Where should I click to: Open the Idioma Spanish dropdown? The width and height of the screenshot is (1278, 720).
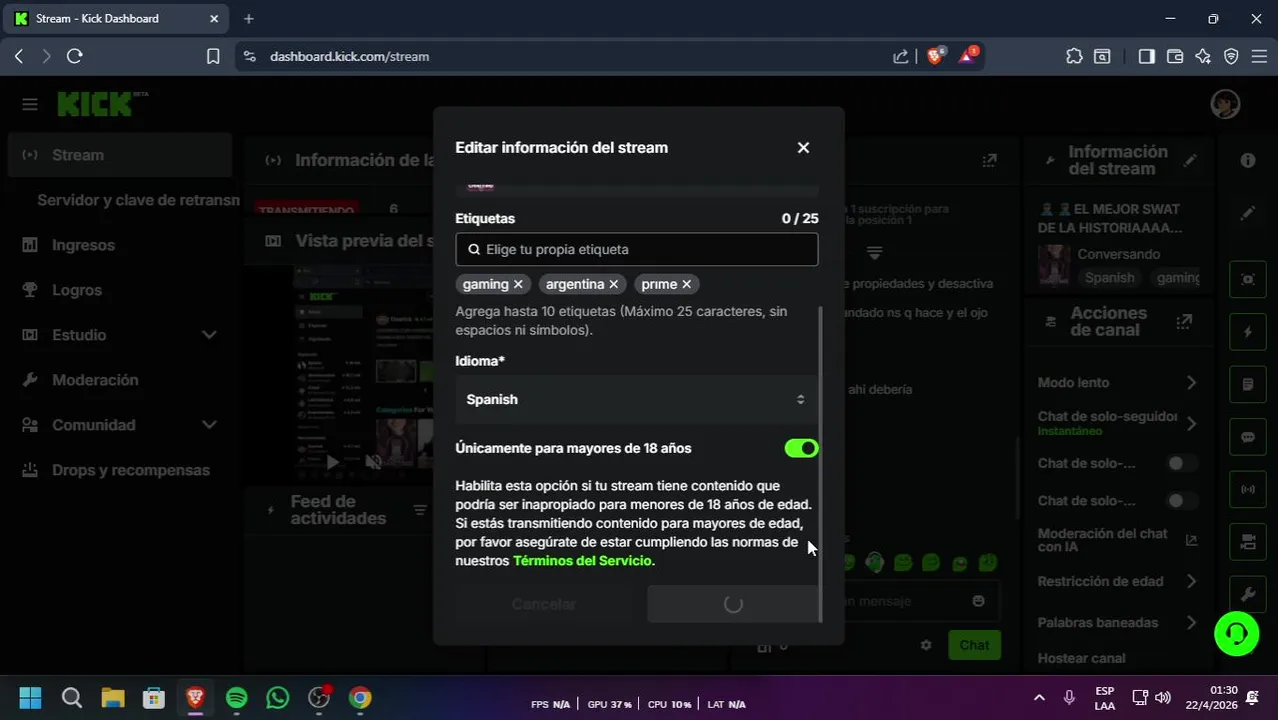[636, 400]
